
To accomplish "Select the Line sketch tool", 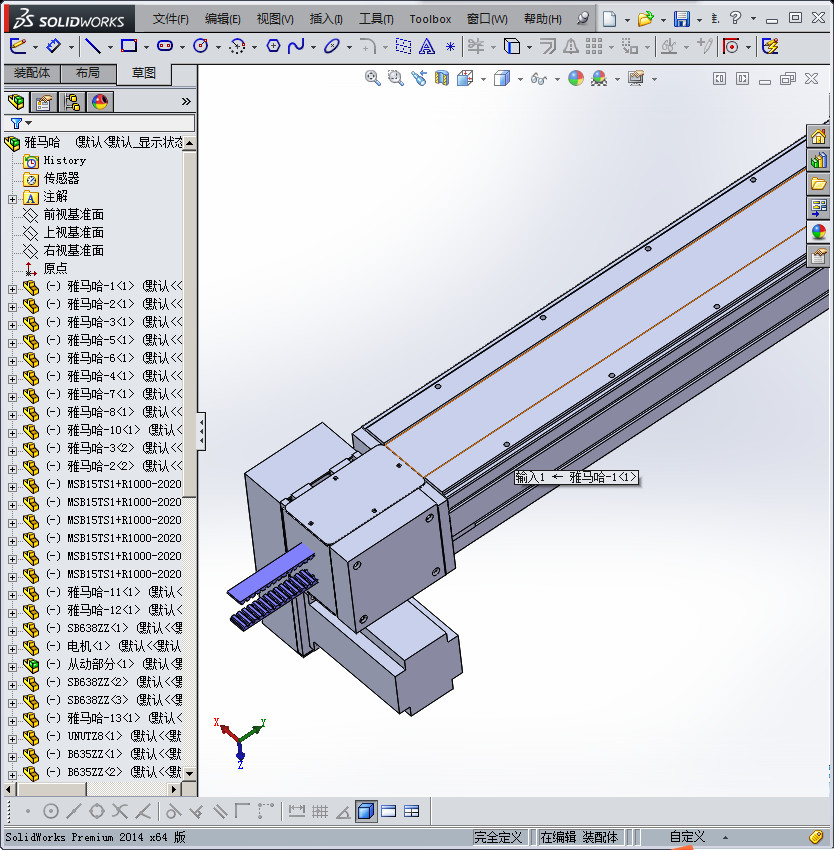I will click(x=93, y=46).
